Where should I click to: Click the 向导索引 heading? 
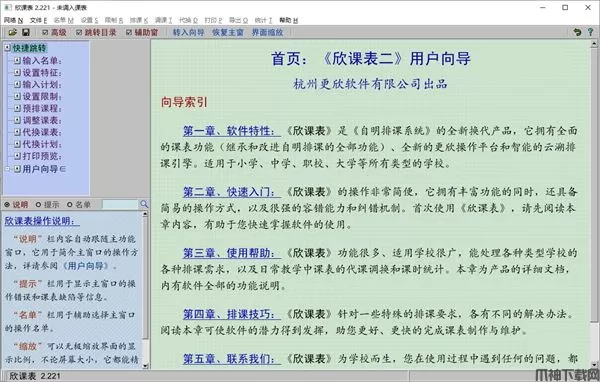pyautogui.click(x=184, y=102)
